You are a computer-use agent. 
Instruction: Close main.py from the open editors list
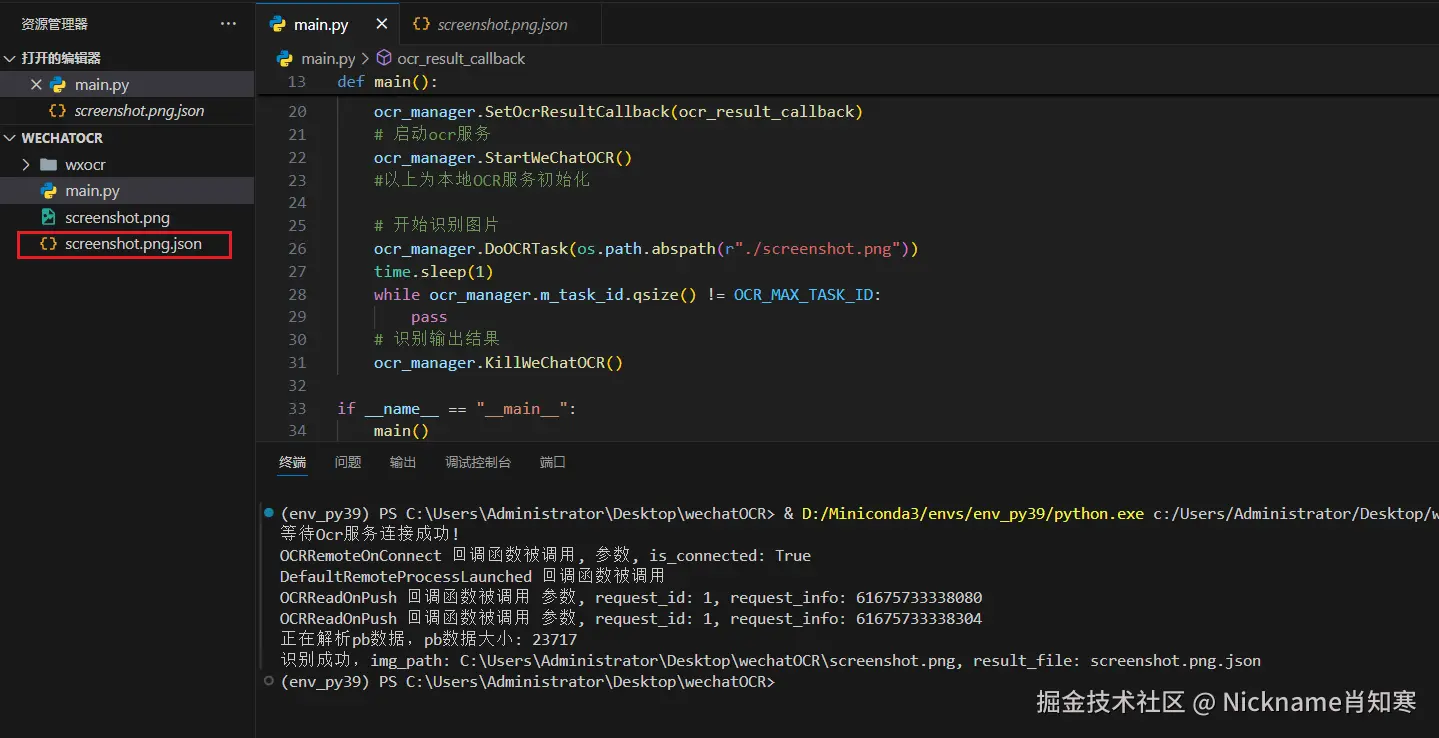coord(36,85)
